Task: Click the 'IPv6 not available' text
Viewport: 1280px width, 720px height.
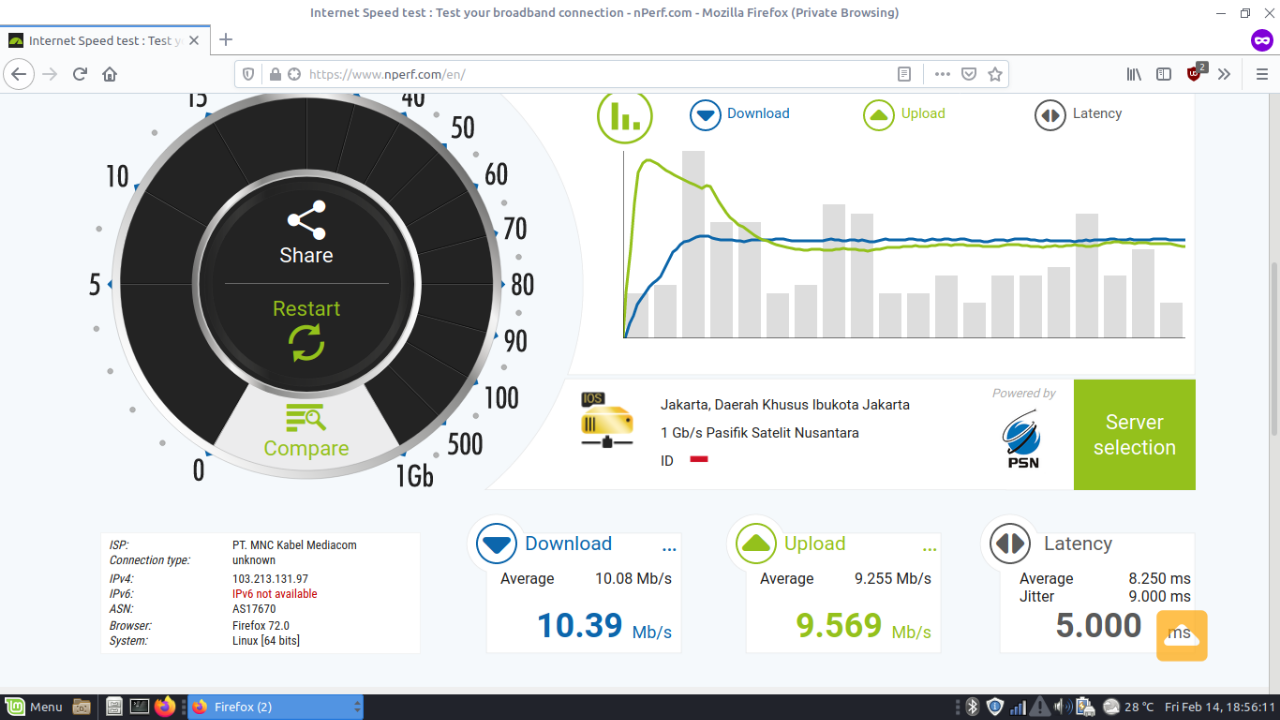Action: tap(275, 594)
